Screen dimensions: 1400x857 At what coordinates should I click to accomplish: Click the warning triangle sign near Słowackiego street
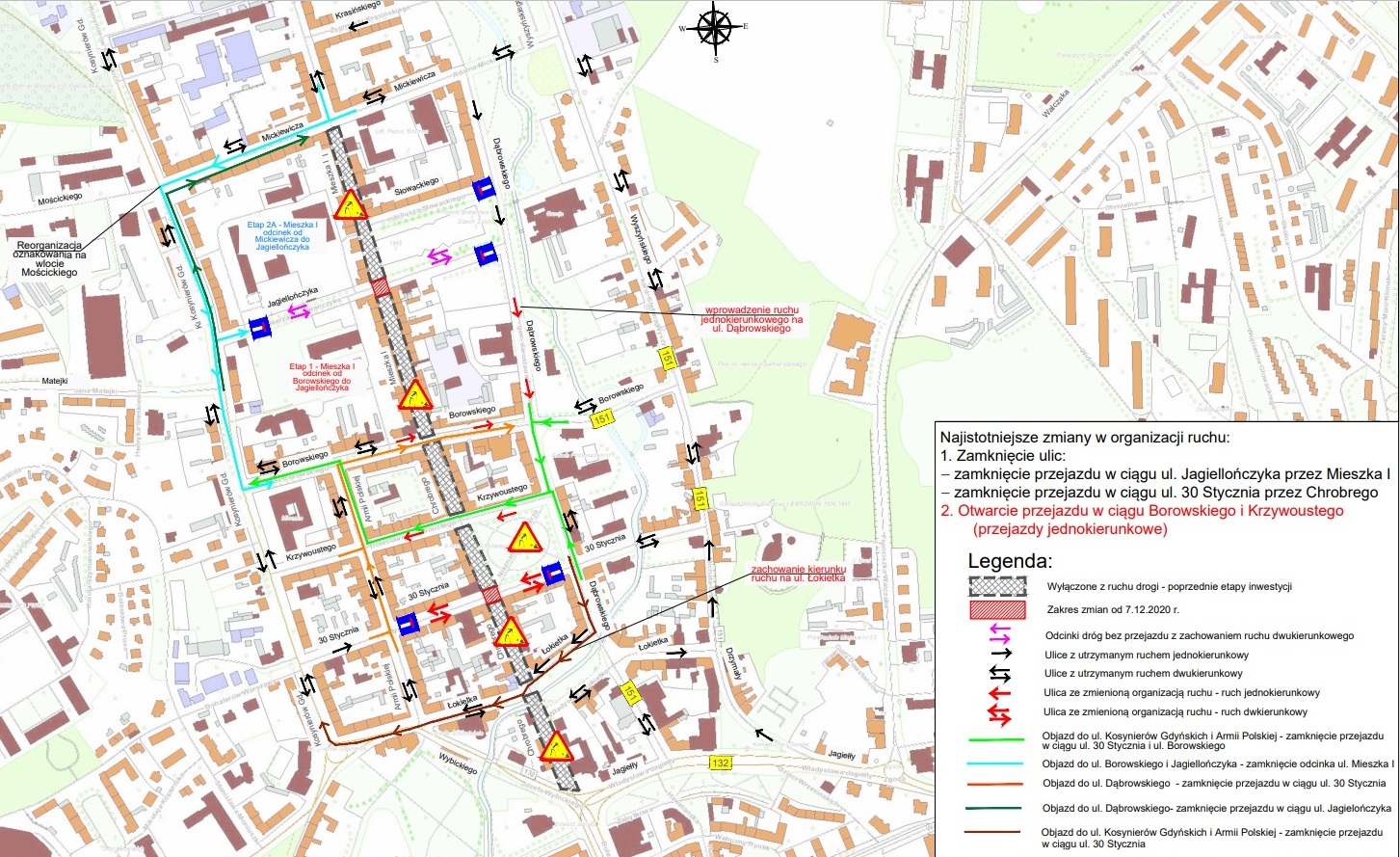(349, 204)
